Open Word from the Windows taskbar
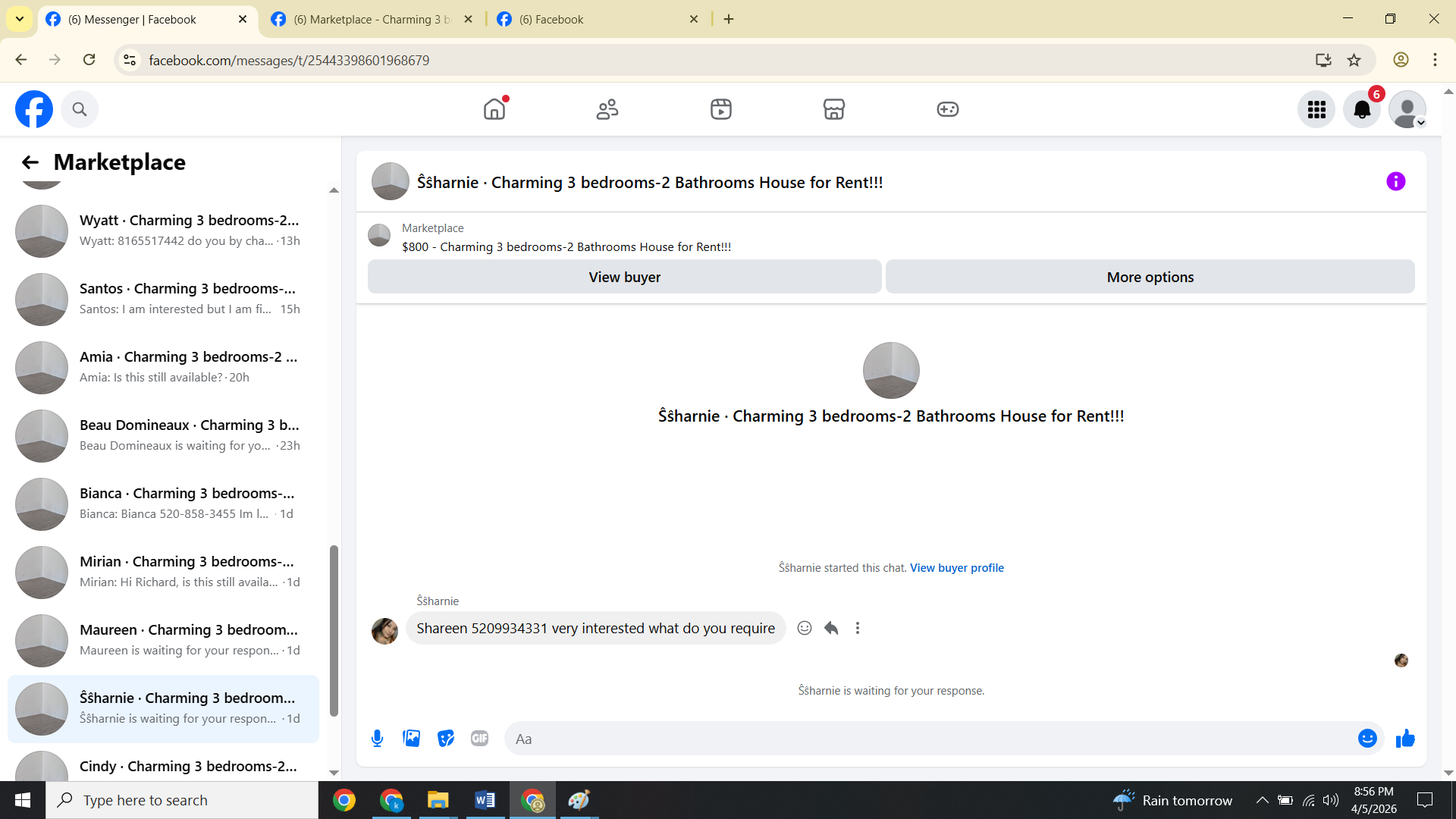 point(485,800)
